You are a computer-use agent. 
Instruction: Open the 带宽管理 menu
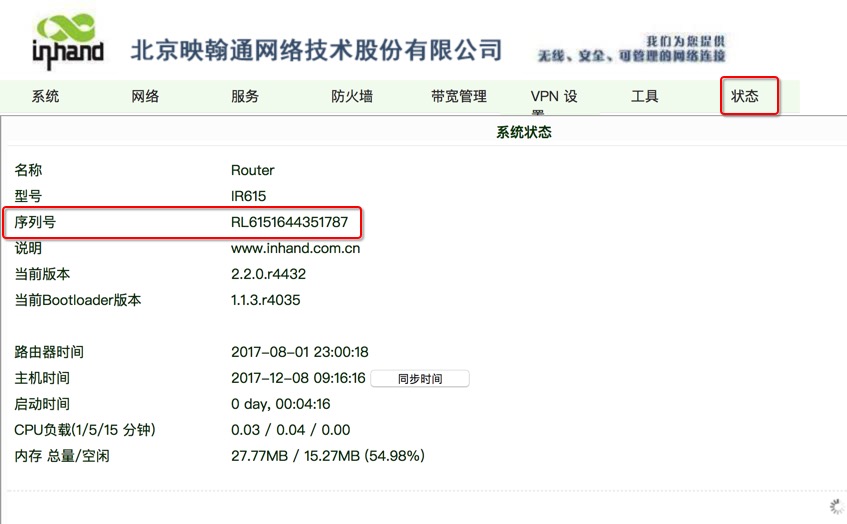(459, 97)
